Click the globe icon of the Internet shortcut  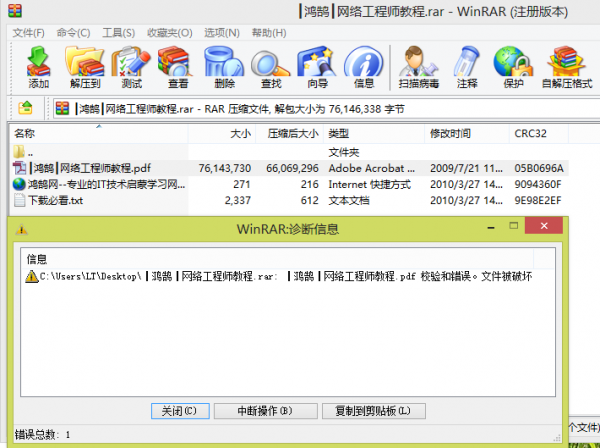coord(19,184)
